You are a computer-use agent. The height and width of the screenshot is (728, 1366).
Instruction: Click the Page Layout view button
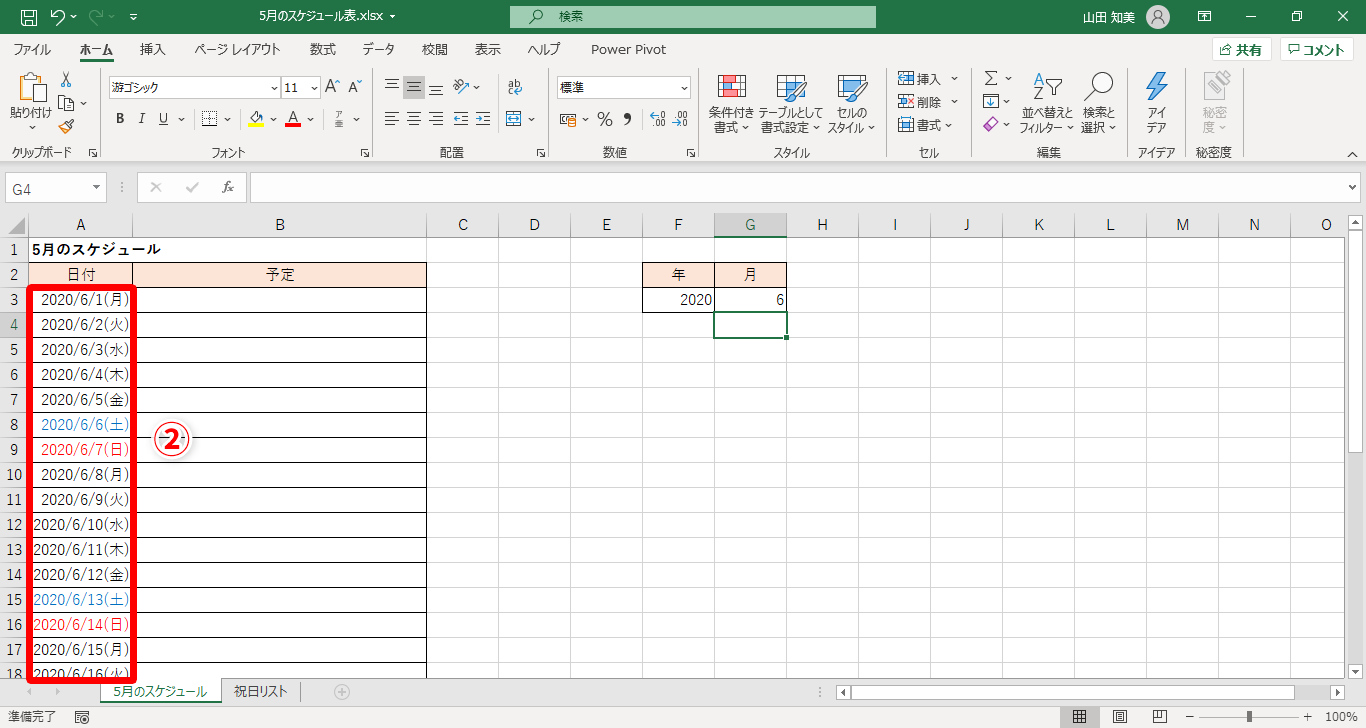point(1120,717)
